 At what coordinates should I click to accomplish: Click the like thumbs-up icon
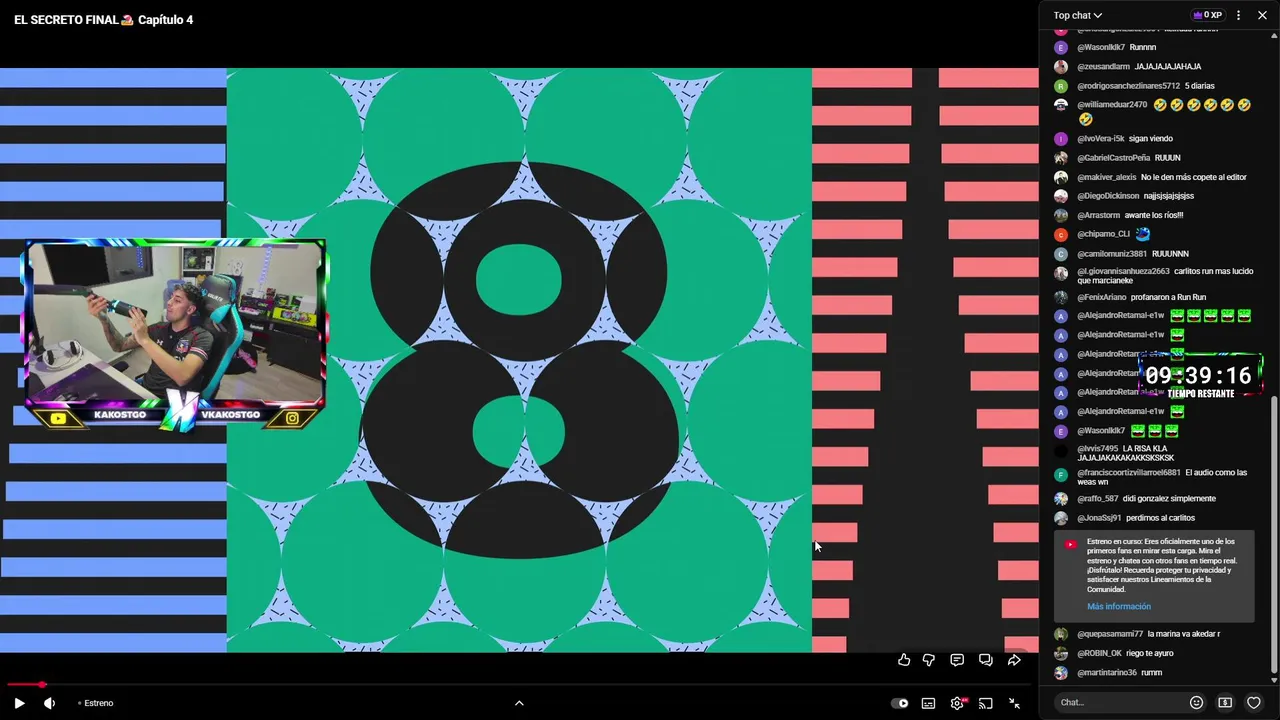click(x=904, y=660)
